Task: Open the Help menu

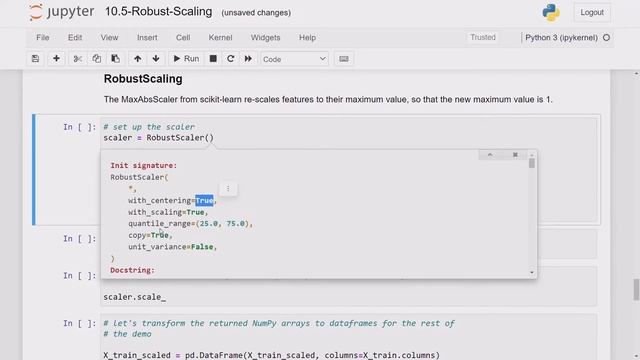Action: pyautogui.click(x=307, y=38)
